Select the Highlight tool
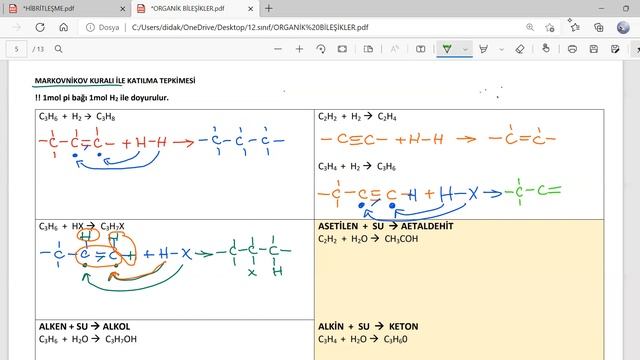This screenshot has height=360, width=640. coord(484,49)
